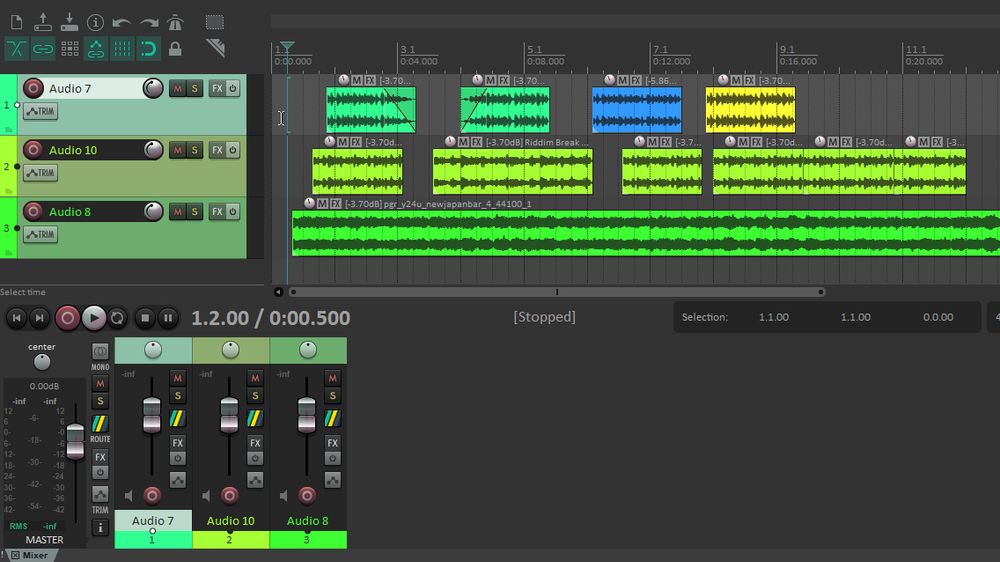This screenshot has width=1000, height=562.
Task: Open routing for Audio 10 mixer strip
Action: [254, 418]
